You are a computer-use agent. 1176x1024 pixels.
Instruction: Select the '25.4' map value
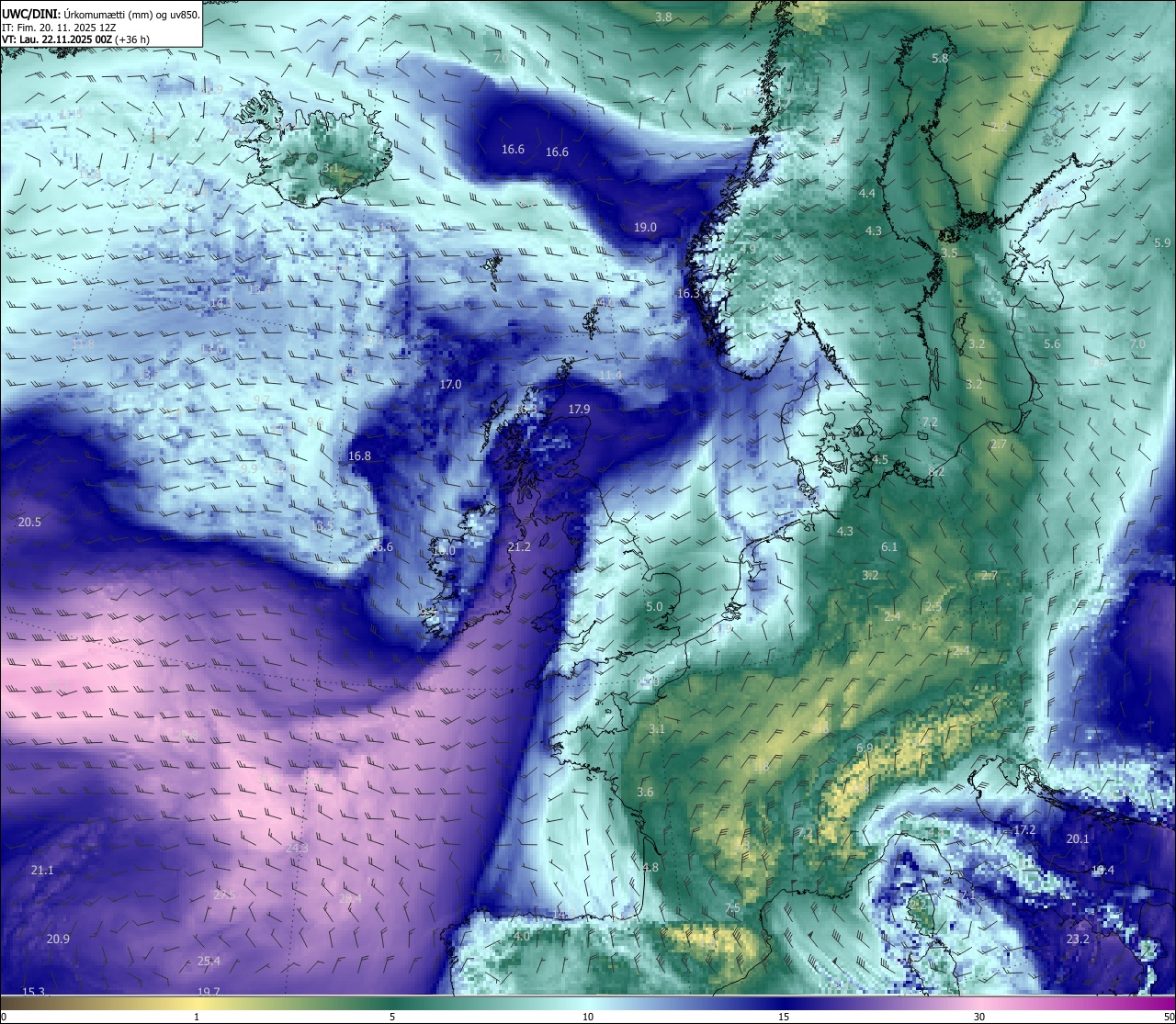pos(209,961)
